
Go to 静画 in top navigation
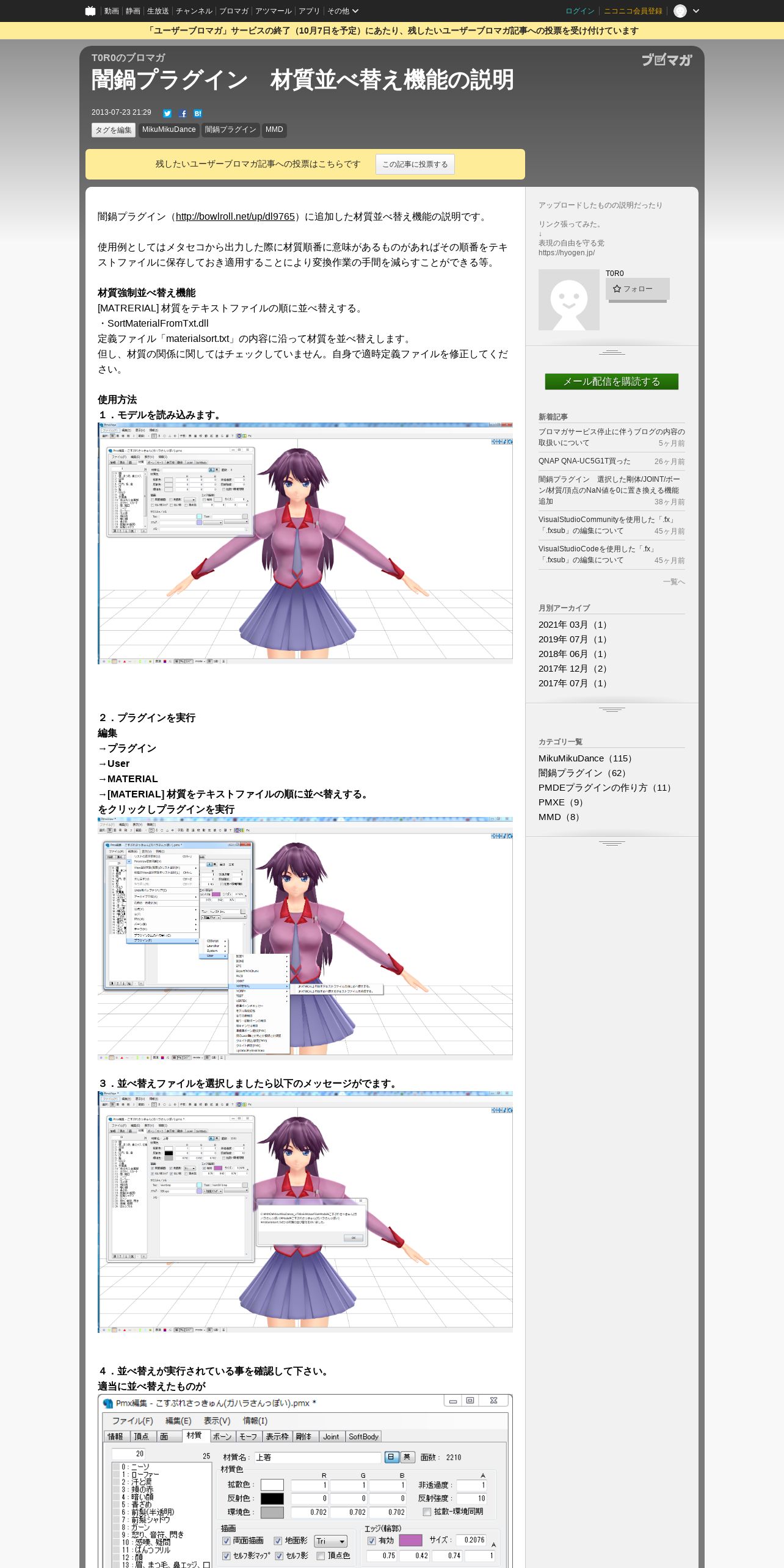point(133,11)
